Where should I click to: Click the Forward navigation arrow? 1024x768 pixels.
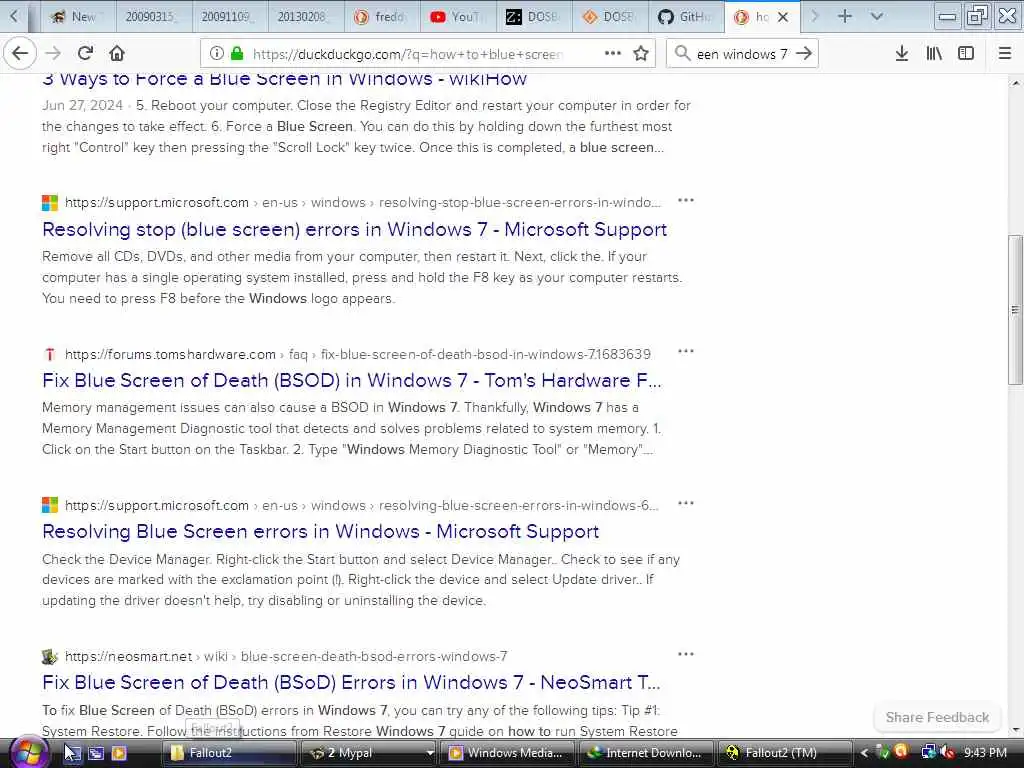[54, 54]
